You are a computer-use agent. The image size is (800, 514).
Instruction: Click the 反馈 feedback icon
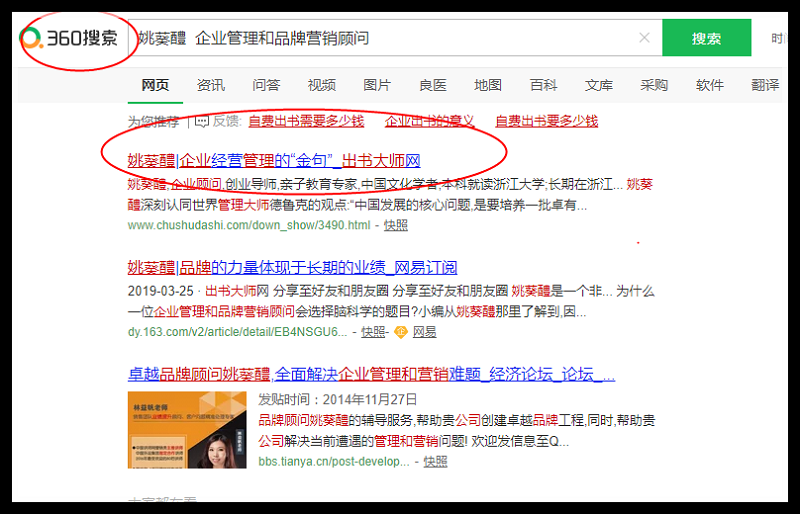click(x=201, y=121)
